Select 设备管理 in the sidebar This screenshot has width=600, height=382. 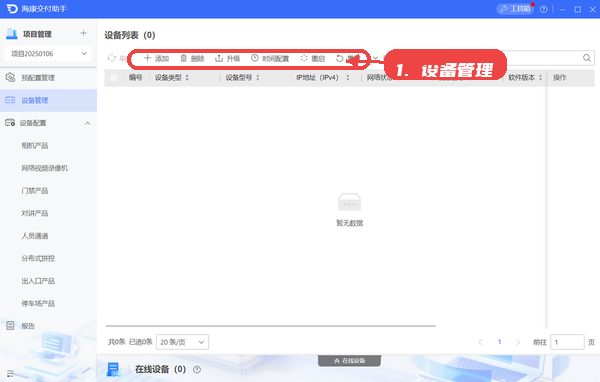click(x=48, y=100)
